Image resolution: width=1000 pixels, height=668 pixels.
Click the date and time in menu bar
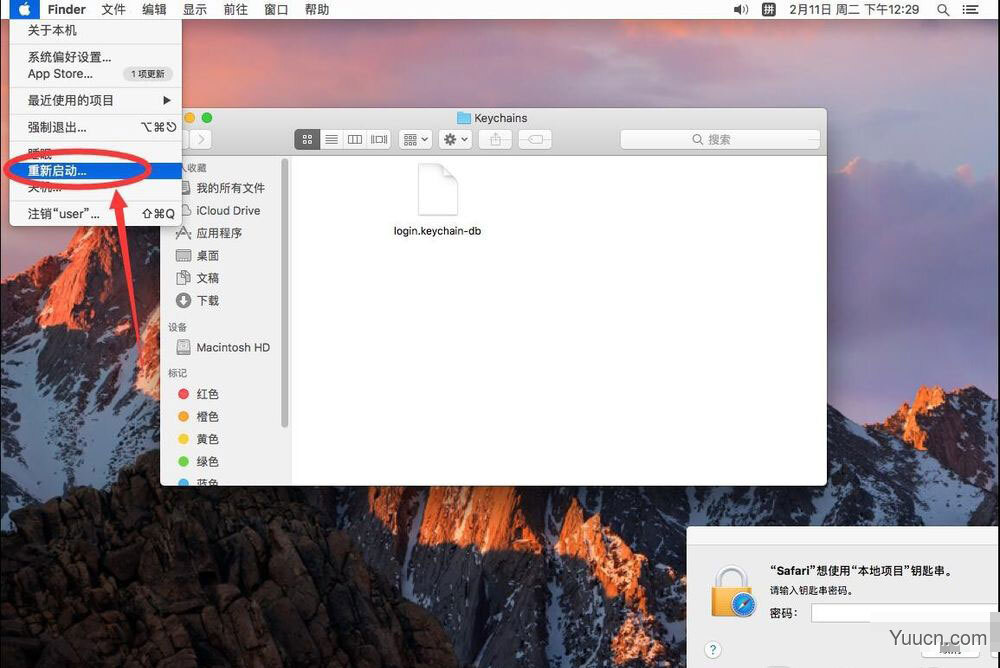[854, 9]
